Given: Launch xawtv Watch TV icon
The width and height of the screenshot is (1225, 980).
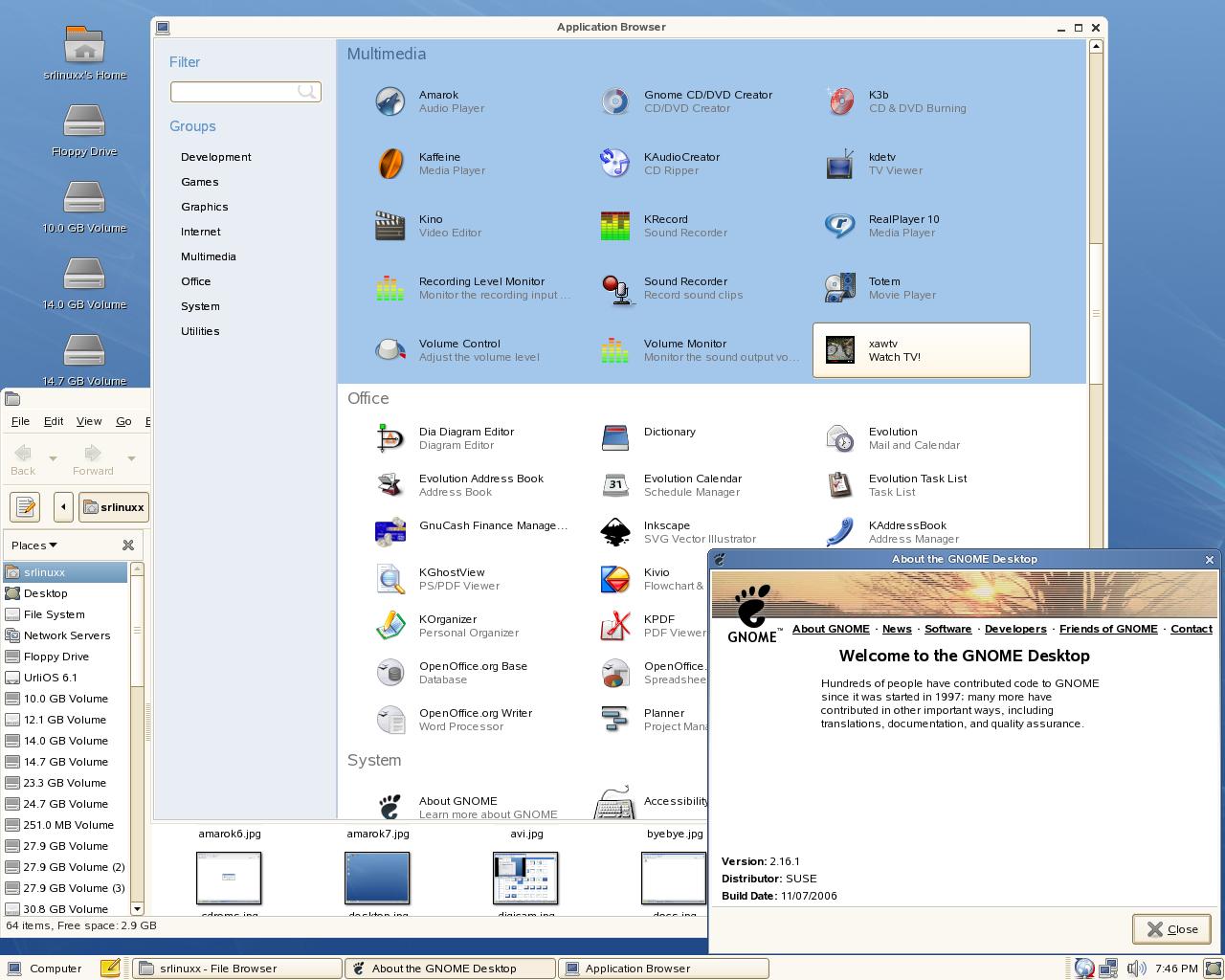Looking at the screenshot, I should point(839,350).
